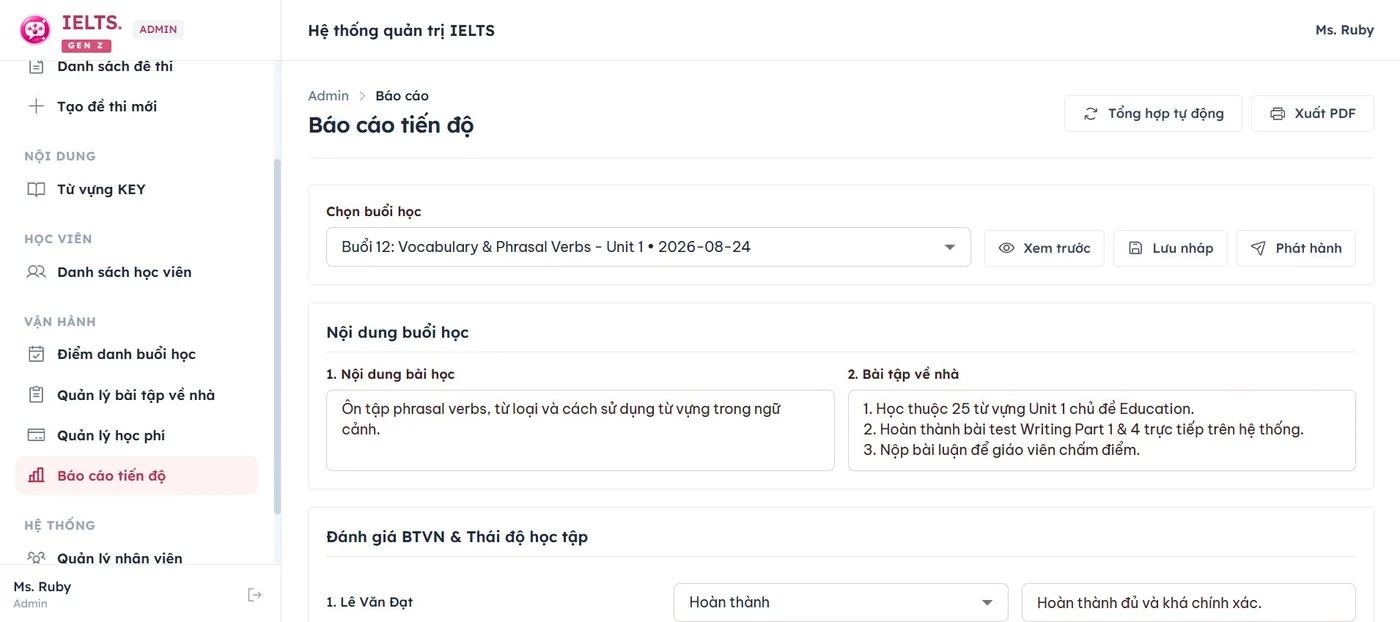
Task: Click the student name Lê Văn Đạt
Action: [x=369, y=603]
